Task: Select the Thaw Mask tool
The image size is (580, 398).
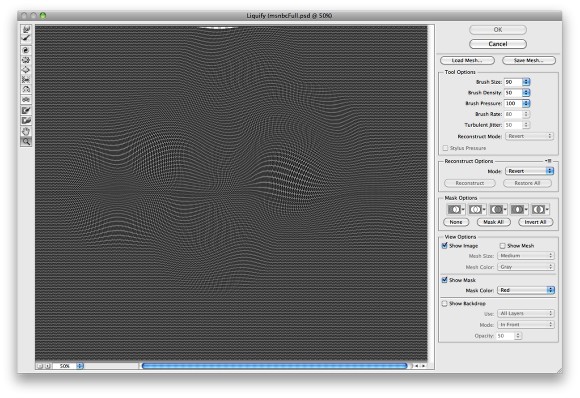Action: point(26,121)
